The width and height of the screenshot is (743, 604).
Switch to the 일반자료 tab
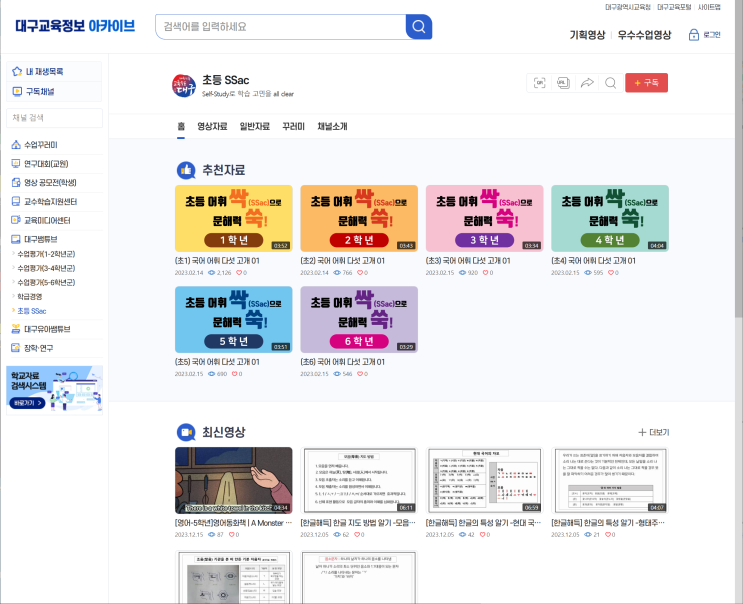(x=254, y=126)
